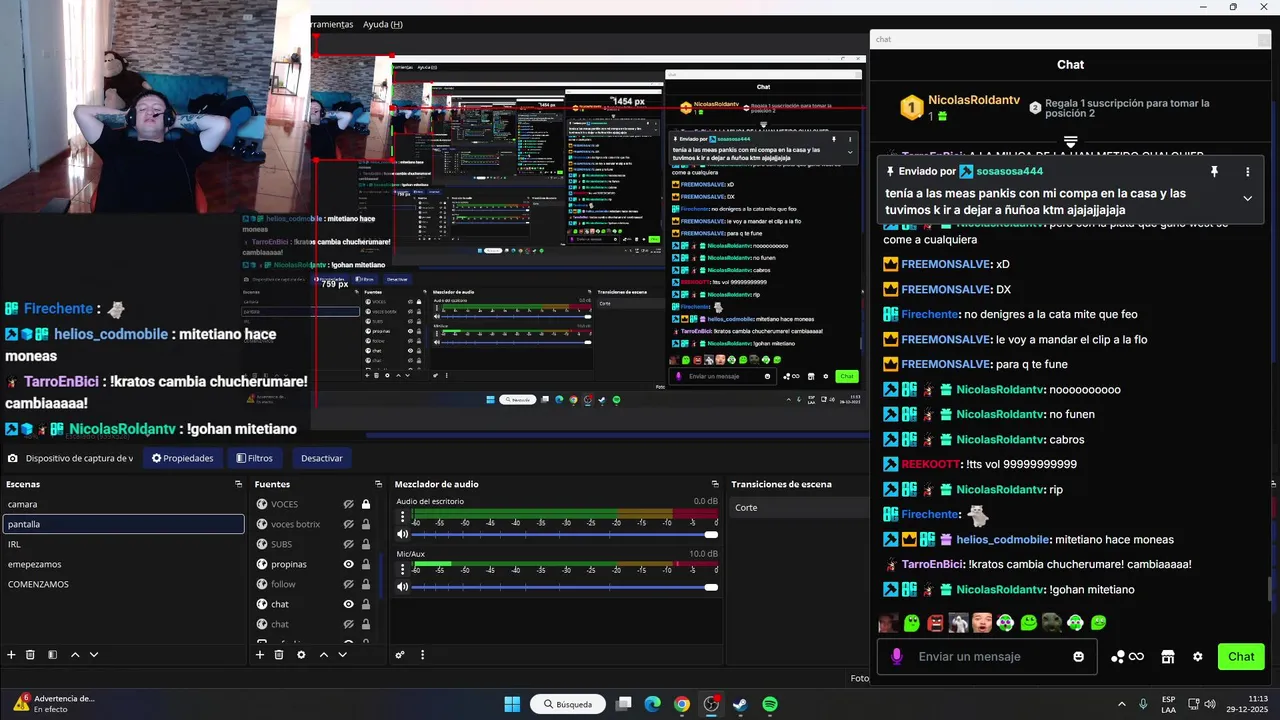Move scene up arrow in Escenas panel
Viewport: 1280px width, 720px height.
point(75,654)
